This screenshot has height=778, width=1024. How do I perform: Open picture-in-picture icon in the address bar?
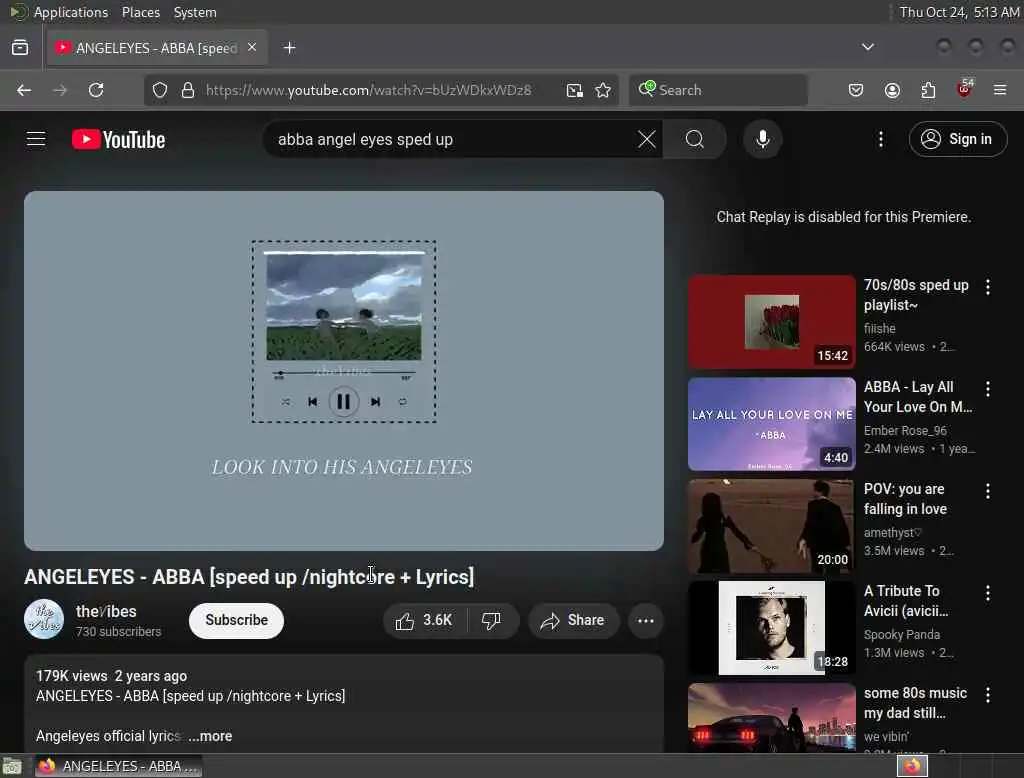(574, 90)
